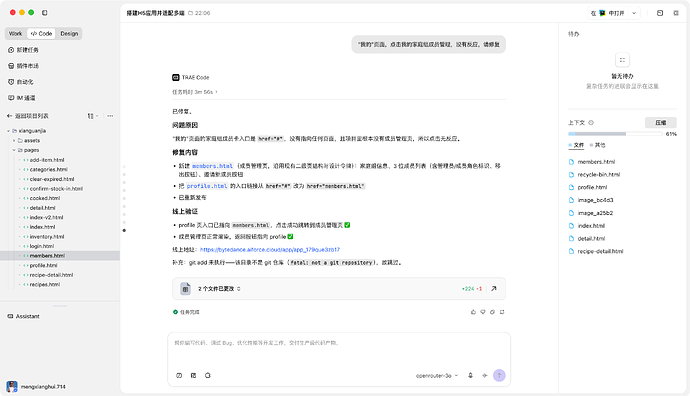Click the rightmost top-bar sidebar toggle icon
This screenshot has height=396, width=690.
point(676,13)
